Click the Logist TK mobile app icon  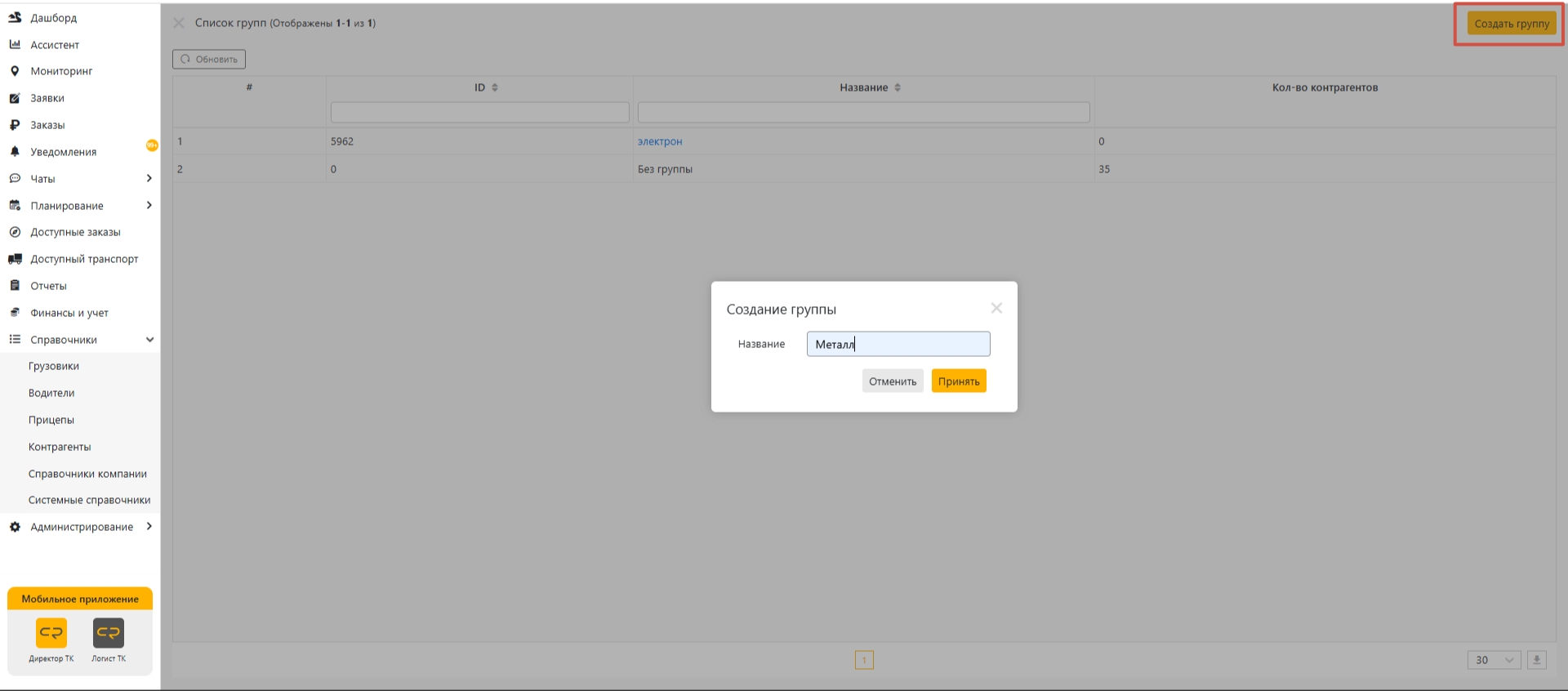(109, 633)
